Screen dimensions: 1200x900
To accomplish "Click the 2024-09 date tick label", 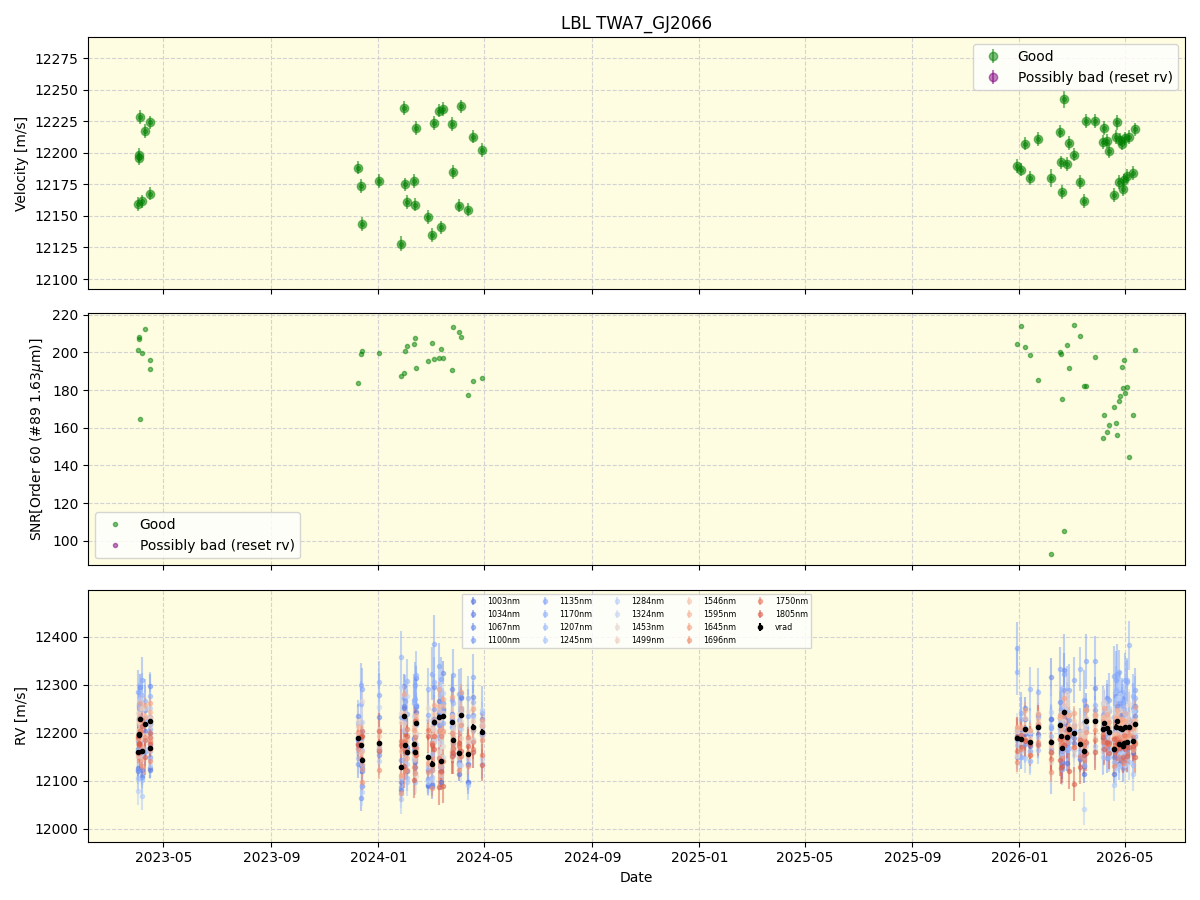I will coord(592,856).
